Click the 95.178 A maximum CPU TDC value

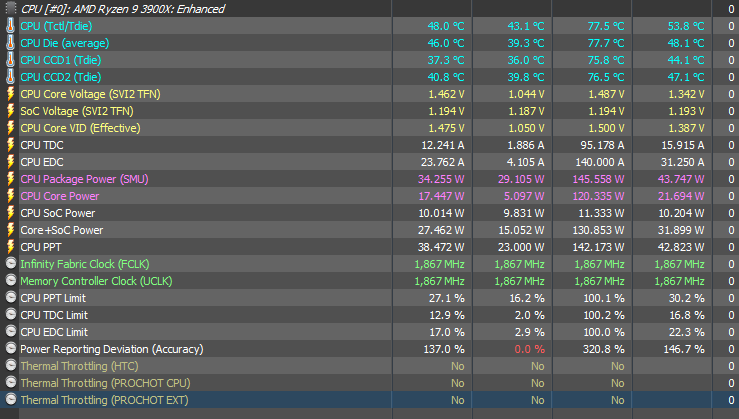click(x=602, y=145)
